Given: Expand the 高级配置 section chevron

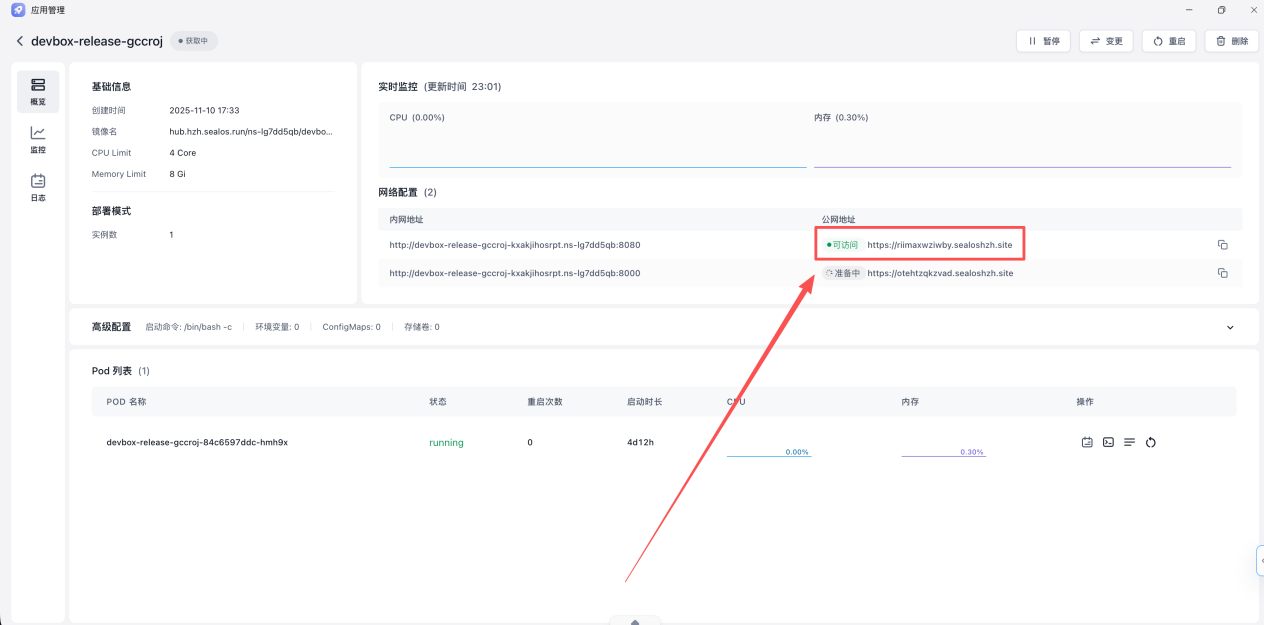Looking at the screenshot, I should 1230,327.
